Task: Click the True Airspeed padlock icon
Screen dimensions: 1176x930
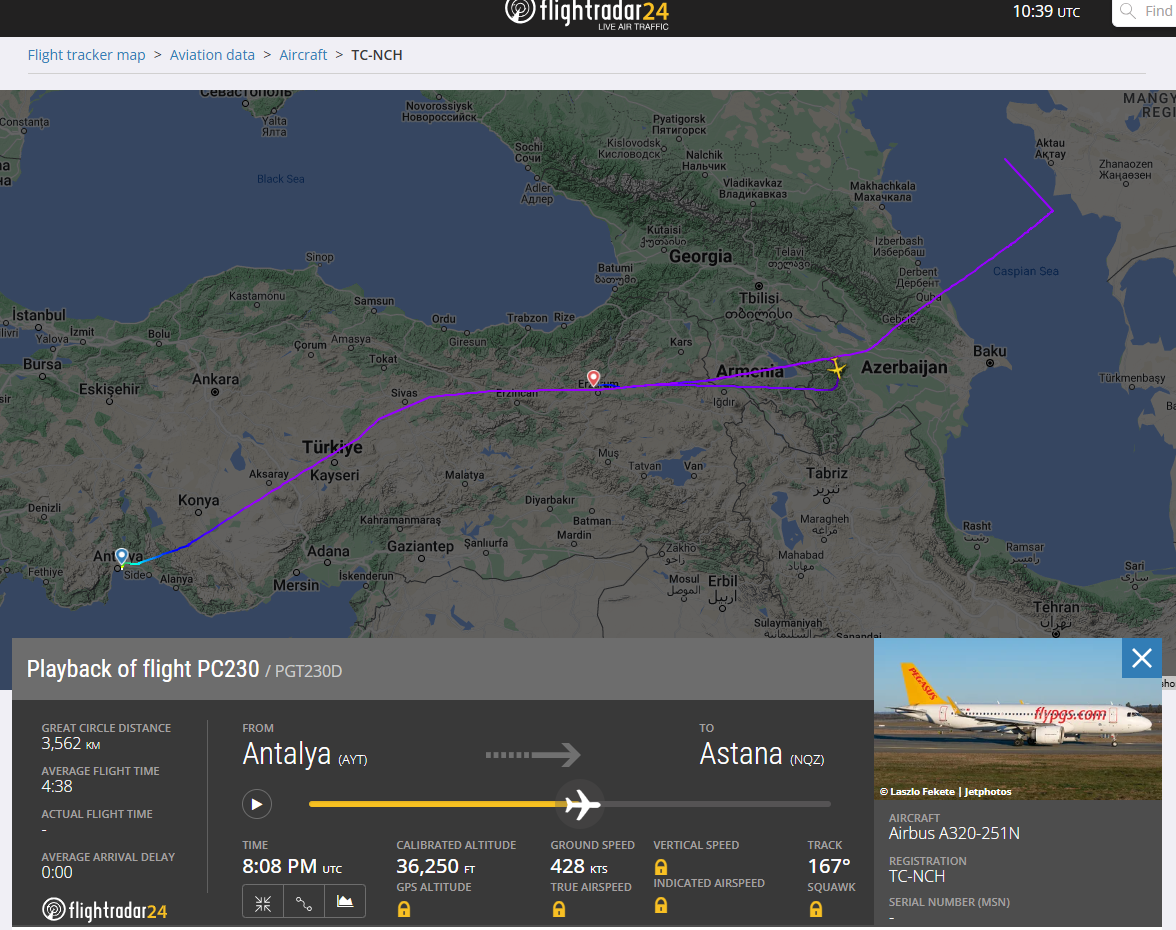Action: [x=559, y=909]
